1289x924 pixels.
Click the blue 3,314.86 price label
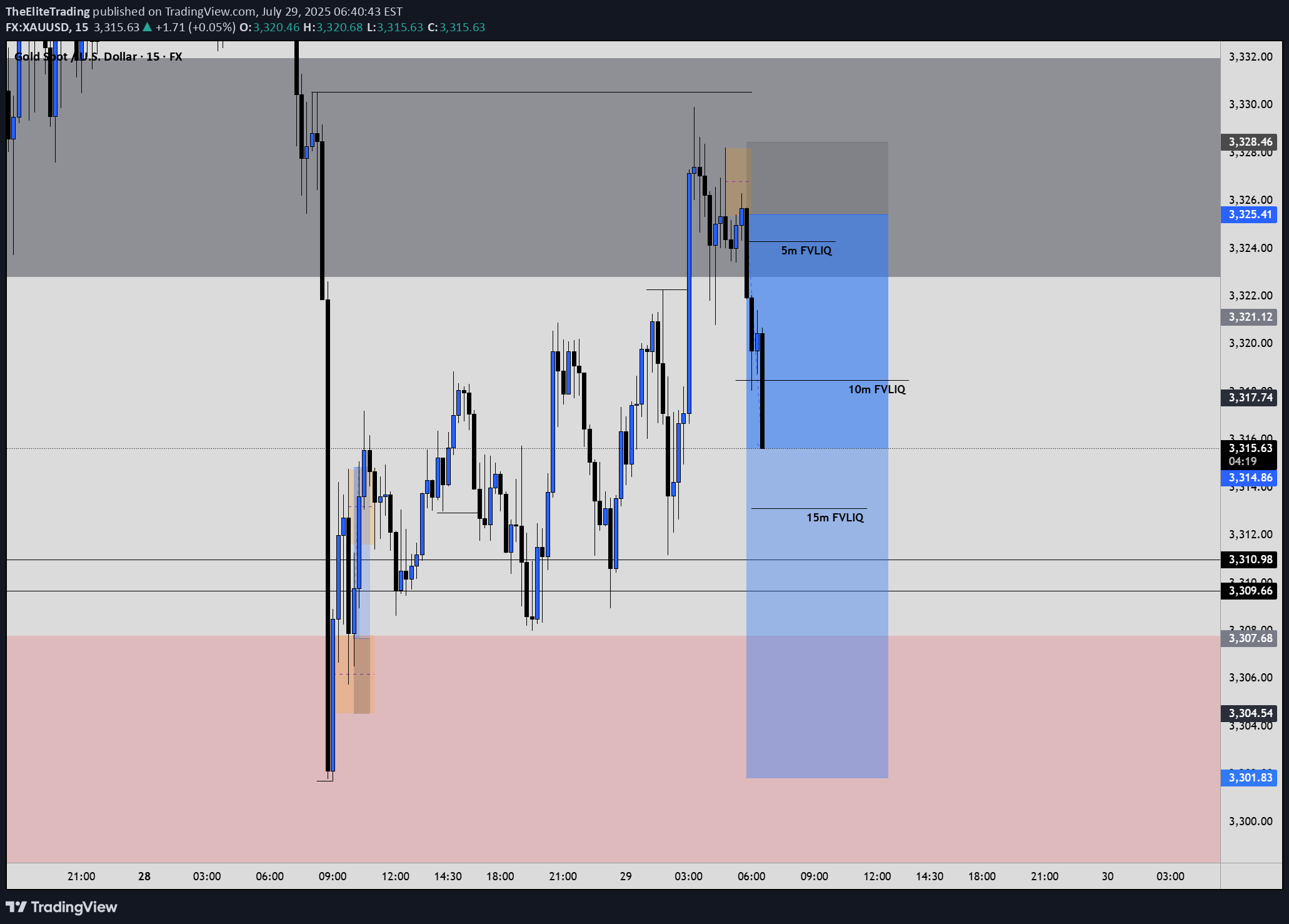(1249, 478)
